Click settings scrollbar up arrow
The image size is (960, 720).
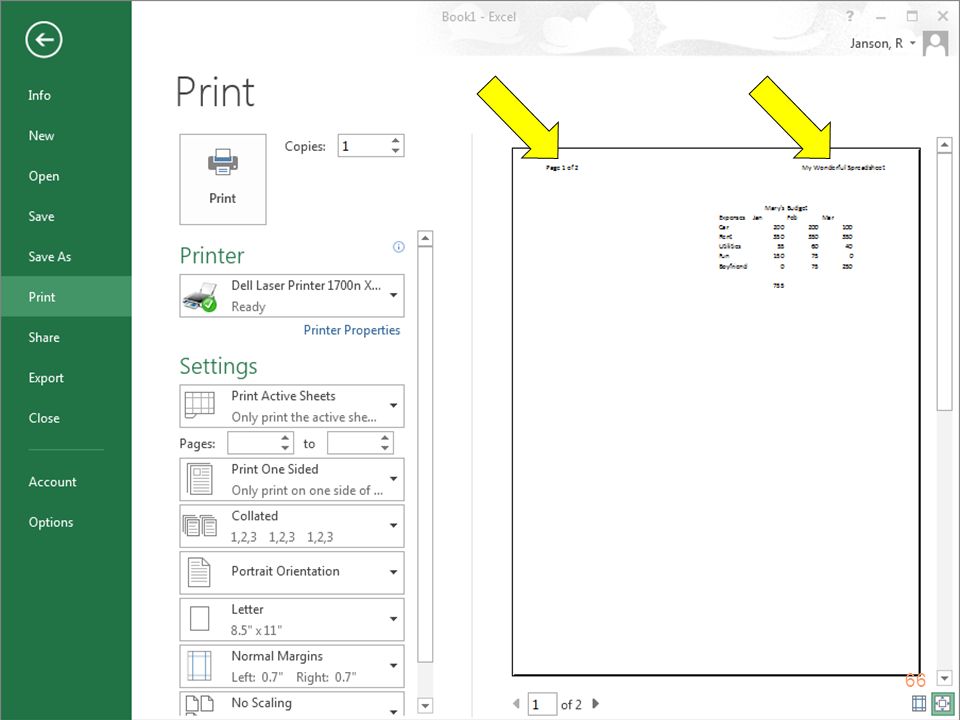(425, 238)
